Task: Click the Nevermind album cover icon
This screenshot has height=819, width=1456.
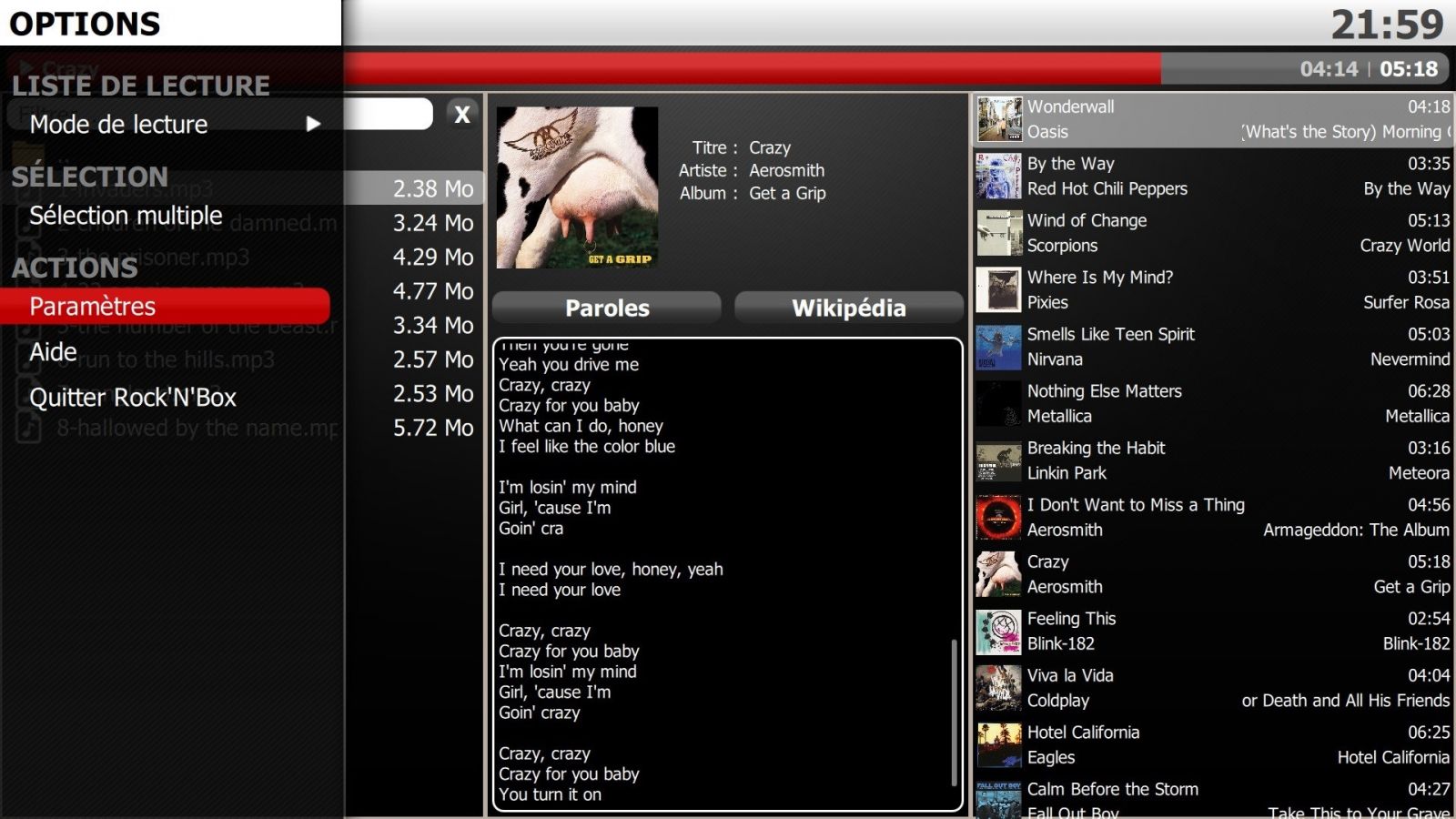Action: pos(999,347)
